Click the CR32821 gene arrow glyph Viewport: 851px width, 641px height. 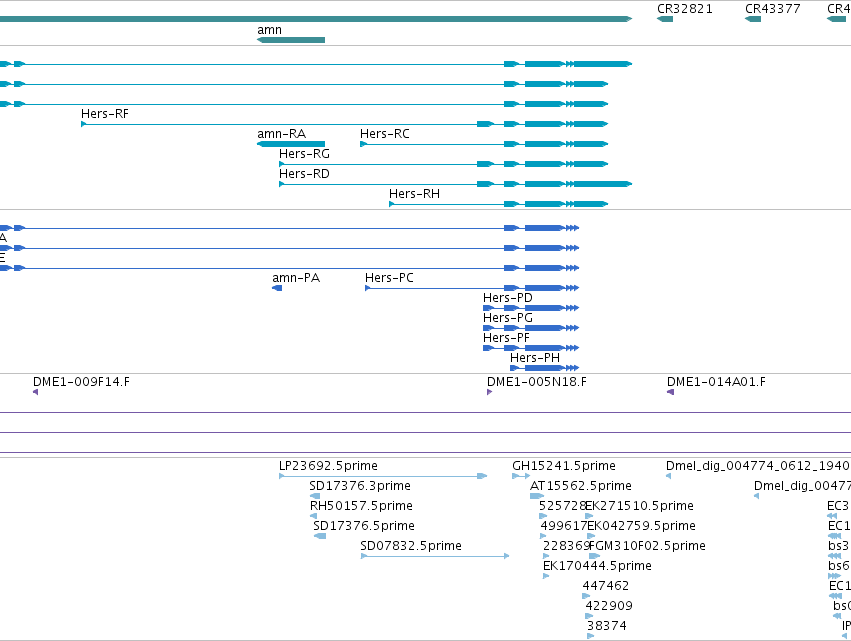click(665, 19)
